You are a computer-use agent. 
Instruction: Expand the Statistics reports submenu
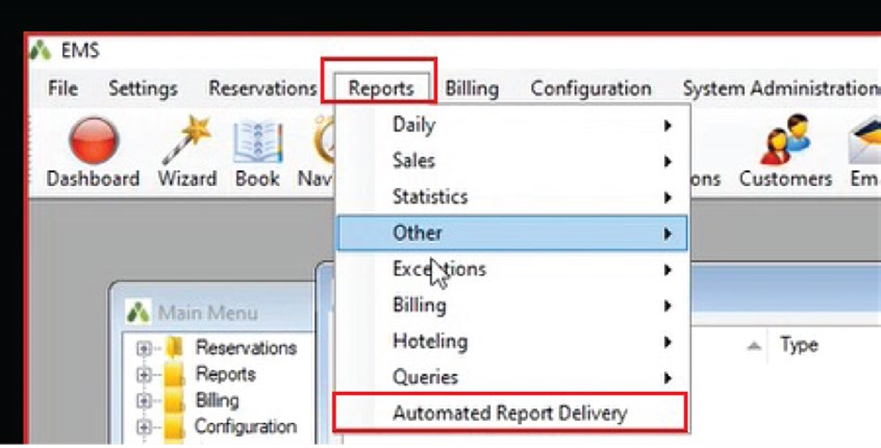(512, 197)
